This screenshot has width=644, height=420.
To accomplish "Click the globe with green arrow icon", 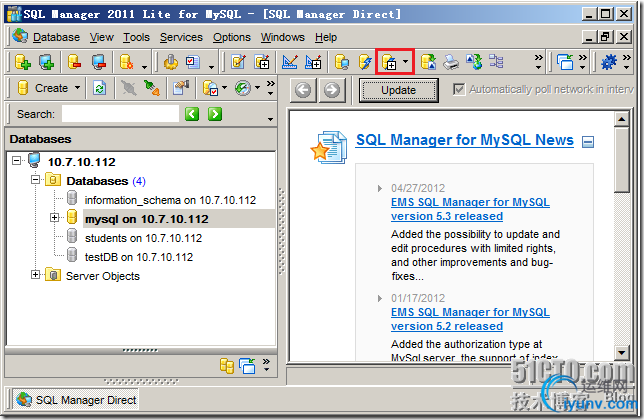I will (x=474, y=62).
